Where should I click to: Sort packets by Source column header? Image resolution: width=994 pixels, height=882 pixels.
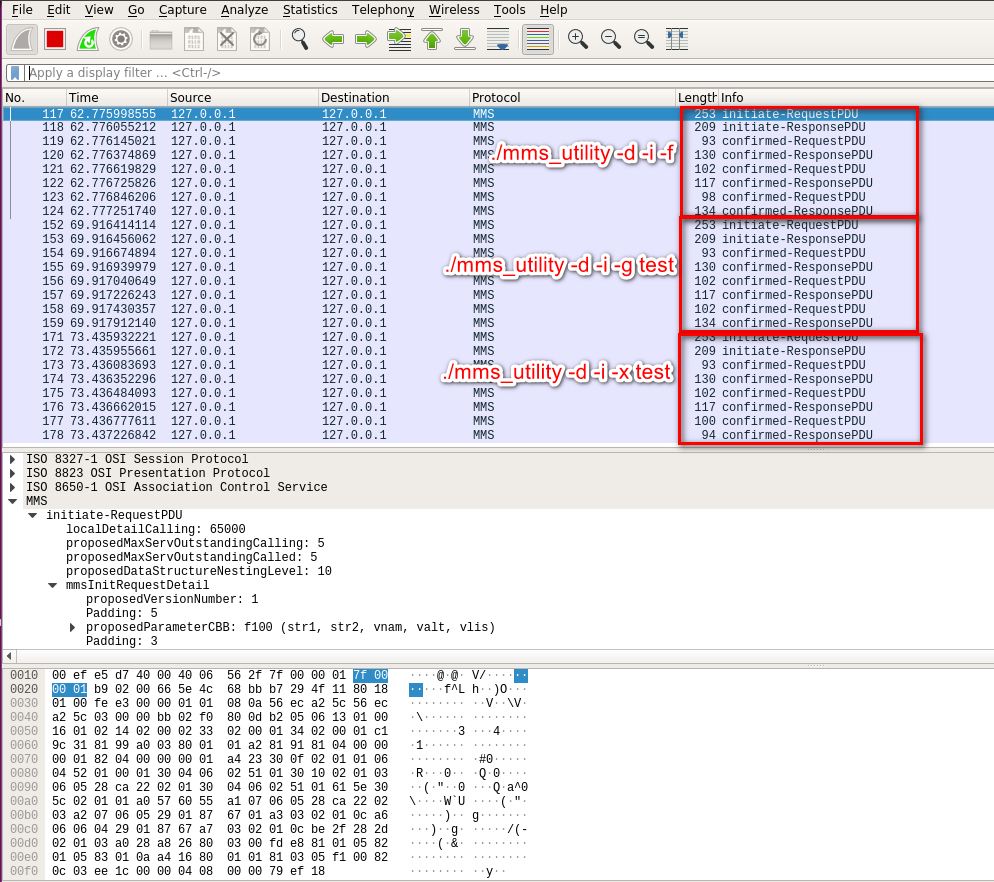[243, 98]
